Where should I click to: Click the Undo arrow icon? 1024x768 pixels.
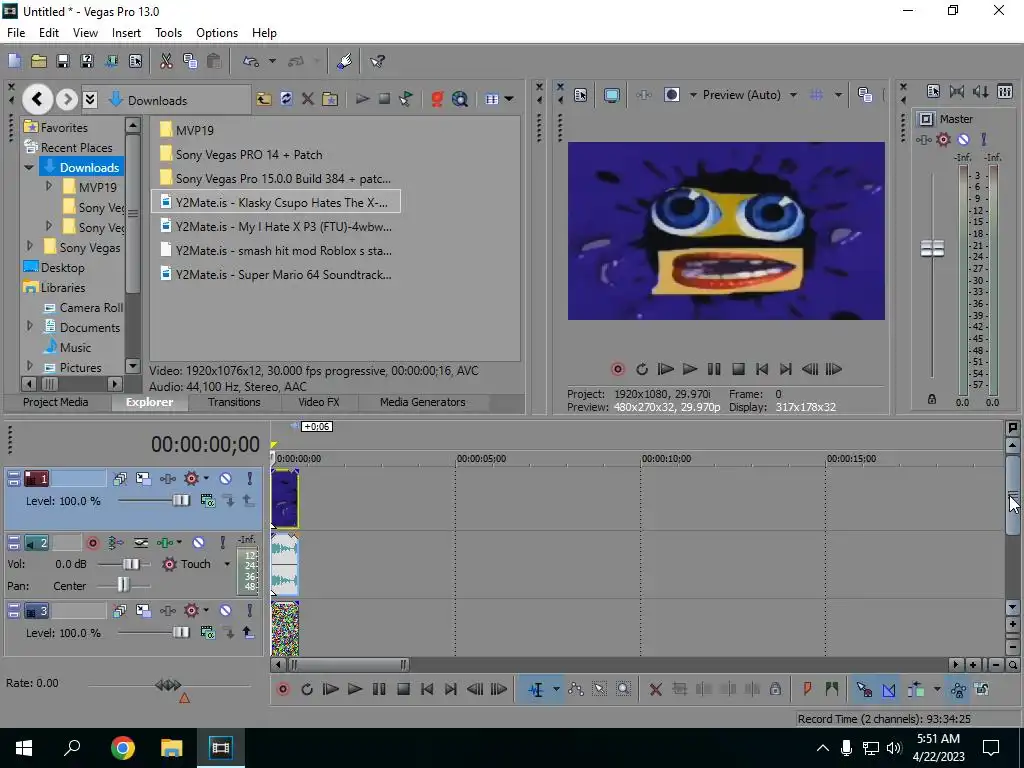click(251, 61)
